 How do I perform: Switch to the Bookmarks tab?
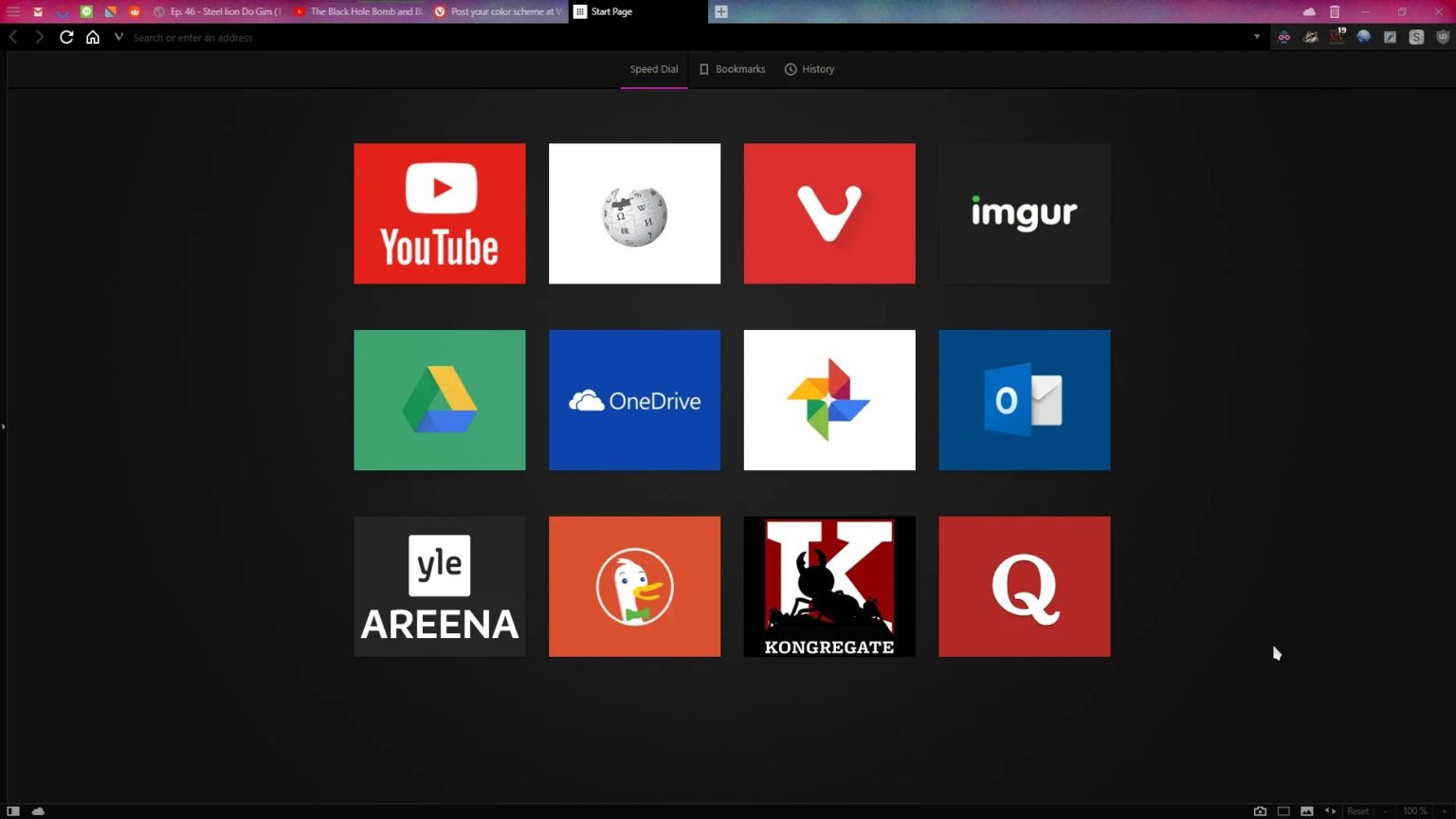pyautogui.click(x=732, y=68)
